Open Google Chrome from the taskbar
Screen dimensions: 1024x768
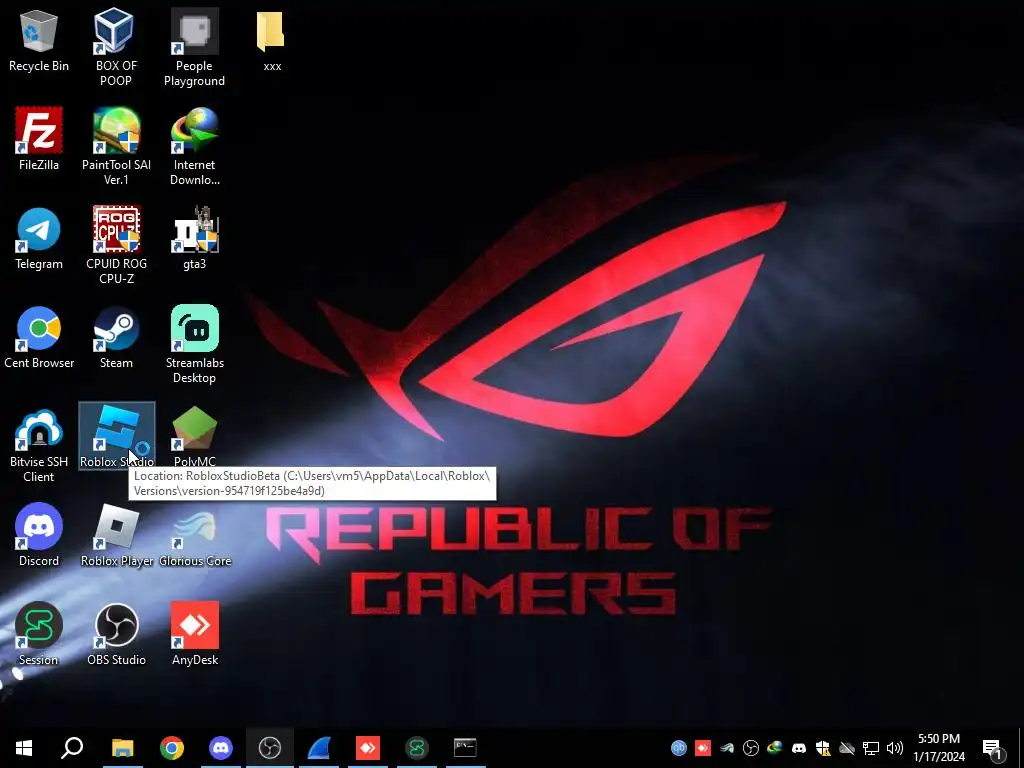pyautogui.click(x=172, y=748)
